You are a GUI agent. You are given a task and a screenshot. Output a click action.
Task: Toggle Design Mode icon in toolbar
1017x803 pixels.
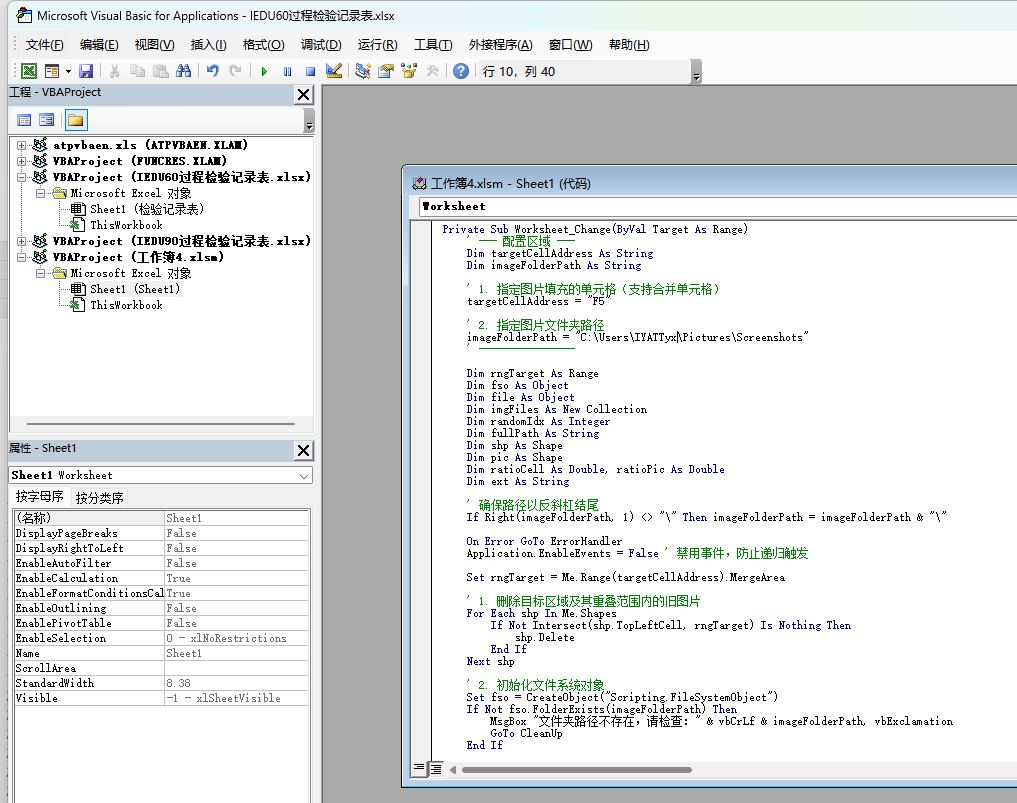coord(334,71)
